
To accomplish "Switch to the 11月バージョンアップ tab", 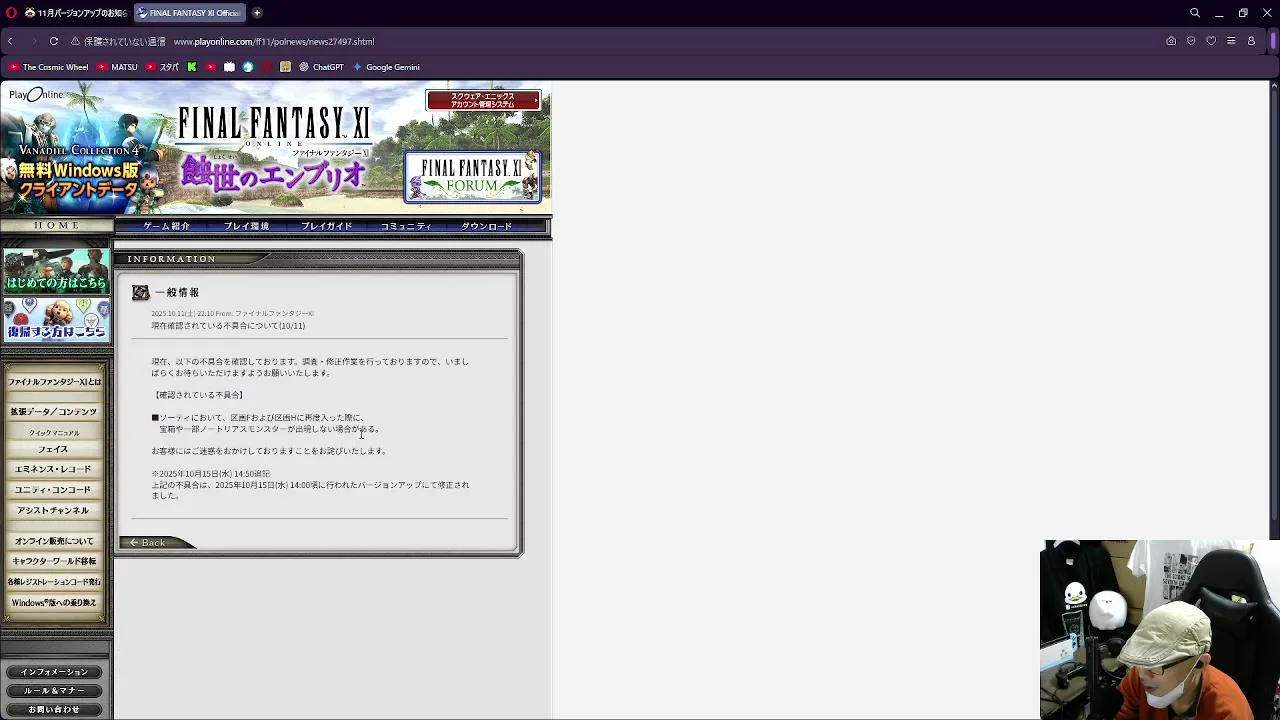I will (75, 13).
